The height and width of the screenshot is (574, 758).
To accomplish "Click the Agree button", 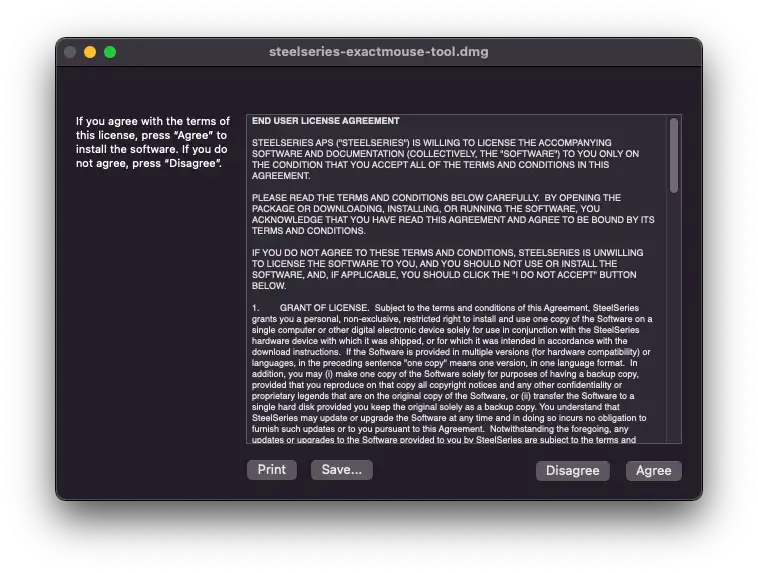I will tap(653, 471).
